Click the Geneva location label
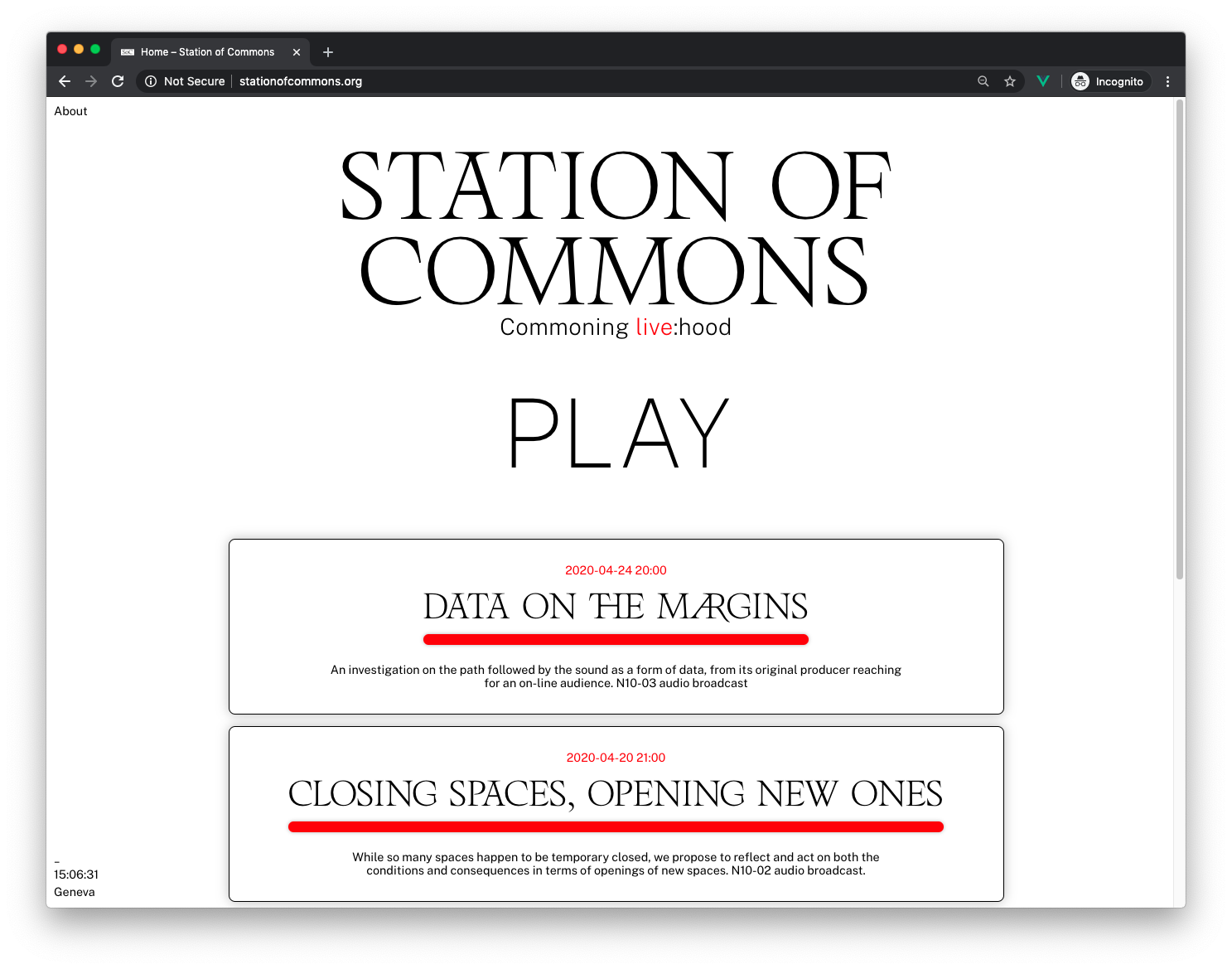1232x969 pixels. coord(75,892)
